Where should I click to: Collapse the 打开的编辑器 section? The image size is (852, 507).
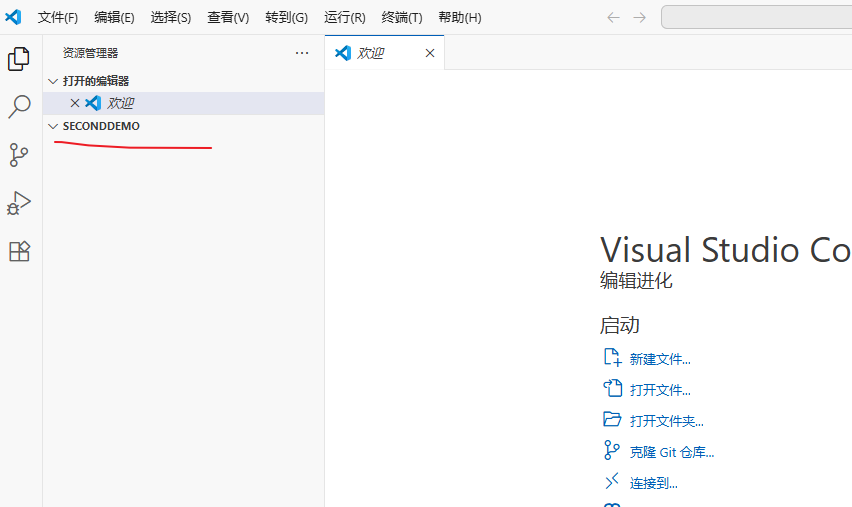53,81
